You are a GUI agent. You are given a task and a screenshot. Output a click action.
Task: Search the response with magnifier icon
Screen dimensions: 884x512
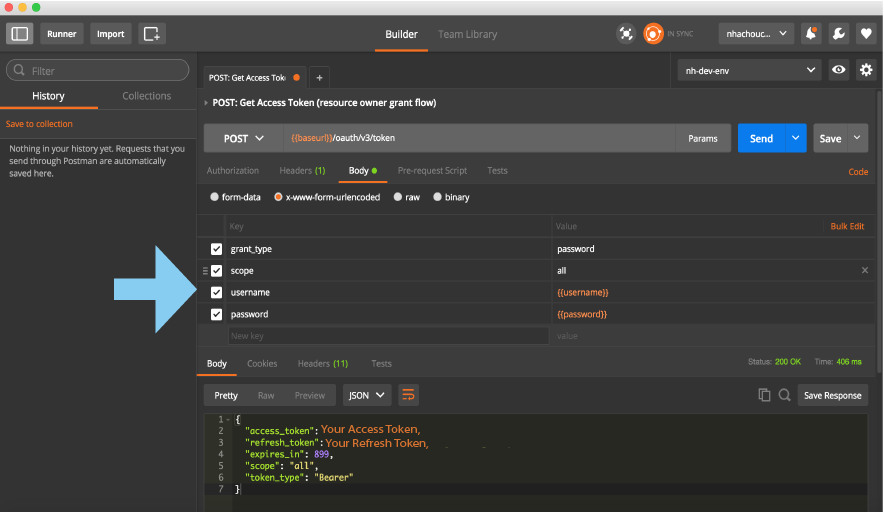(x=785, y=395)
